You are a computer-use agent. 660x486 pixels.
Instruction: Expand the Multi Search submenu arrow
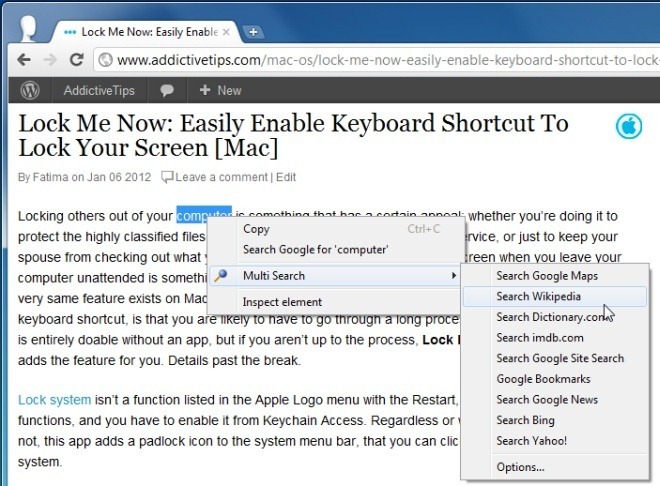[x=454, y=276]
